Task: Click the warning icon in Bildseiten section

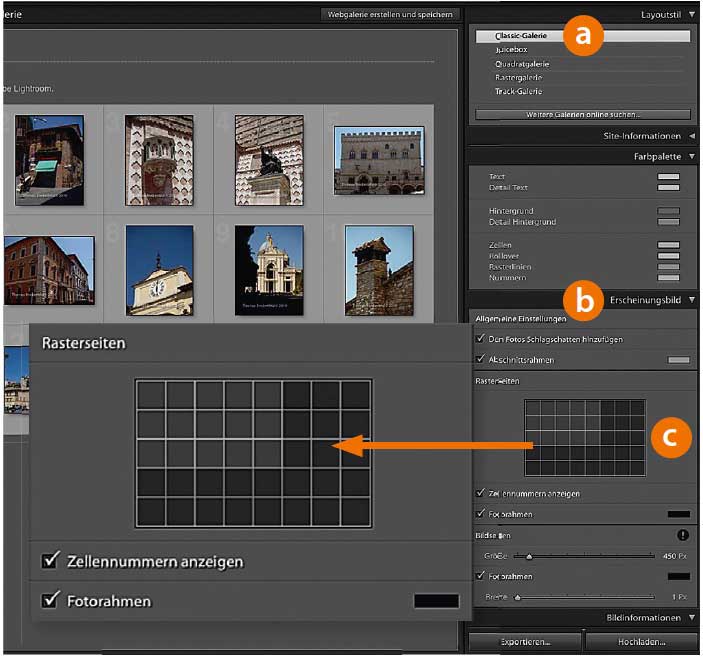Action: pos(683,535)
